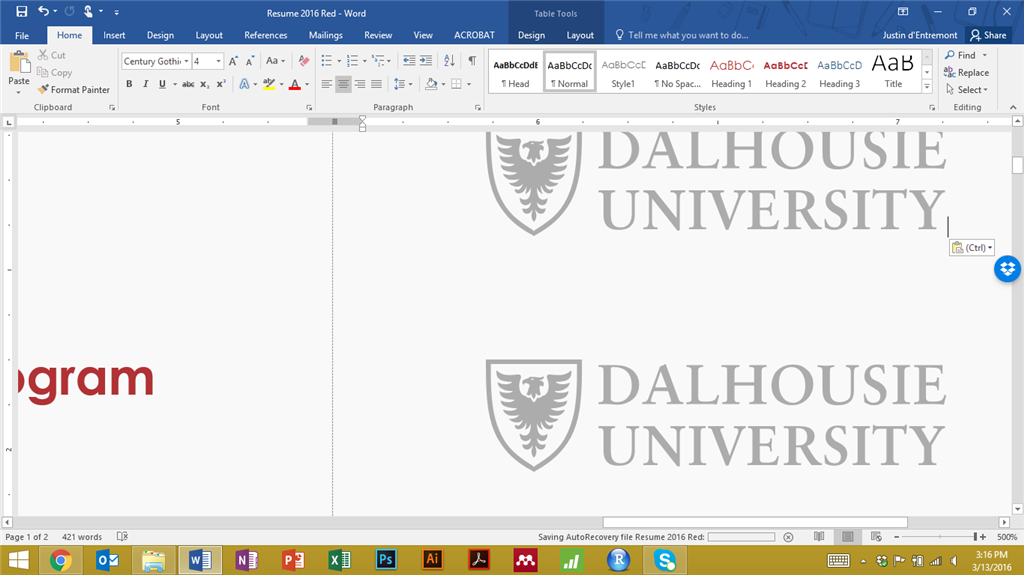Open the Font name dropdown

(186, 61)
